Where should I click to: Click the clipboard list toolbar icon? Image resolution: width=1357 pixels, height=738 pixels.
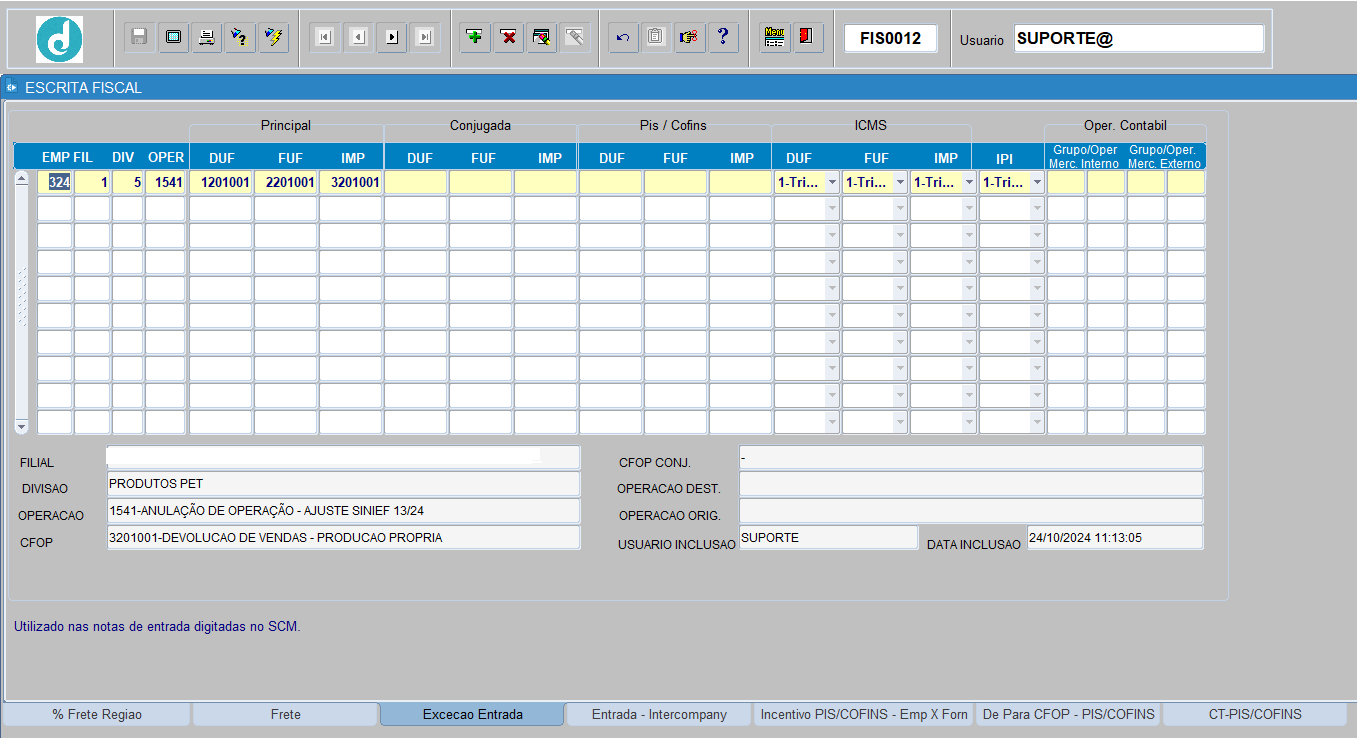[656, 37]
